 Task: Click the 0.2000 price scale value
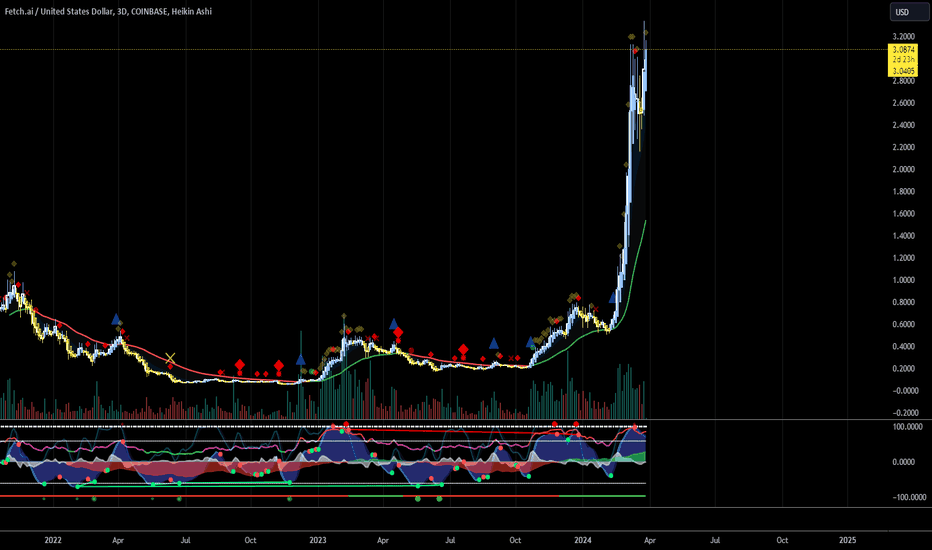point(903,368)
